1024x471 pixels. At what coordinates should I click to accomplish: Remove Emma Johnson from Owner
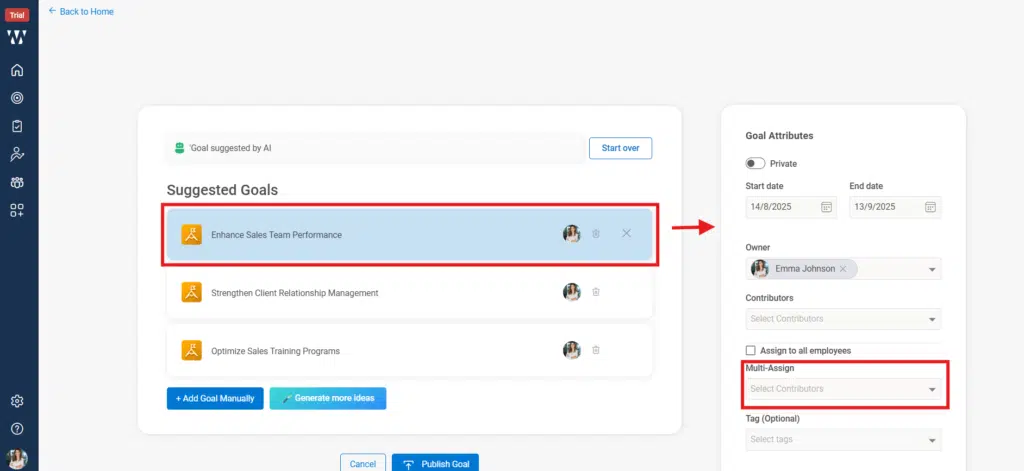coord(843,268)
